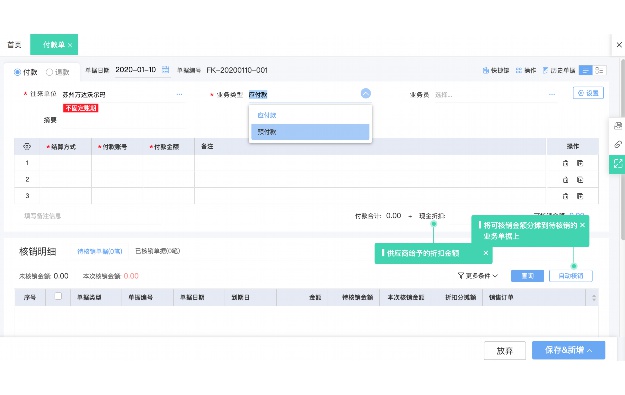Open the calendar picker beside date 2020-01-10

click(165, 70)
